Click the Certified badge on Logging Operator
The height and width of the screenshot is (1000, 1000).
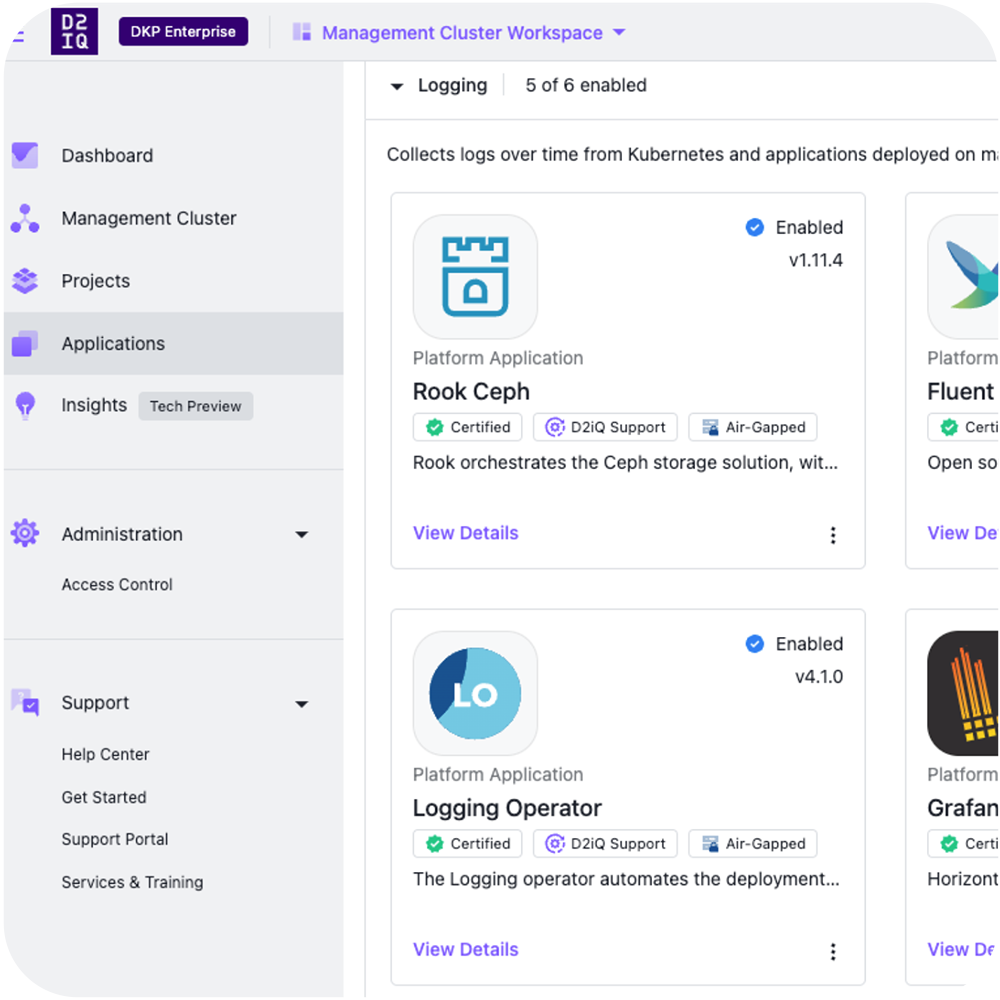click(x=467, y=843)
